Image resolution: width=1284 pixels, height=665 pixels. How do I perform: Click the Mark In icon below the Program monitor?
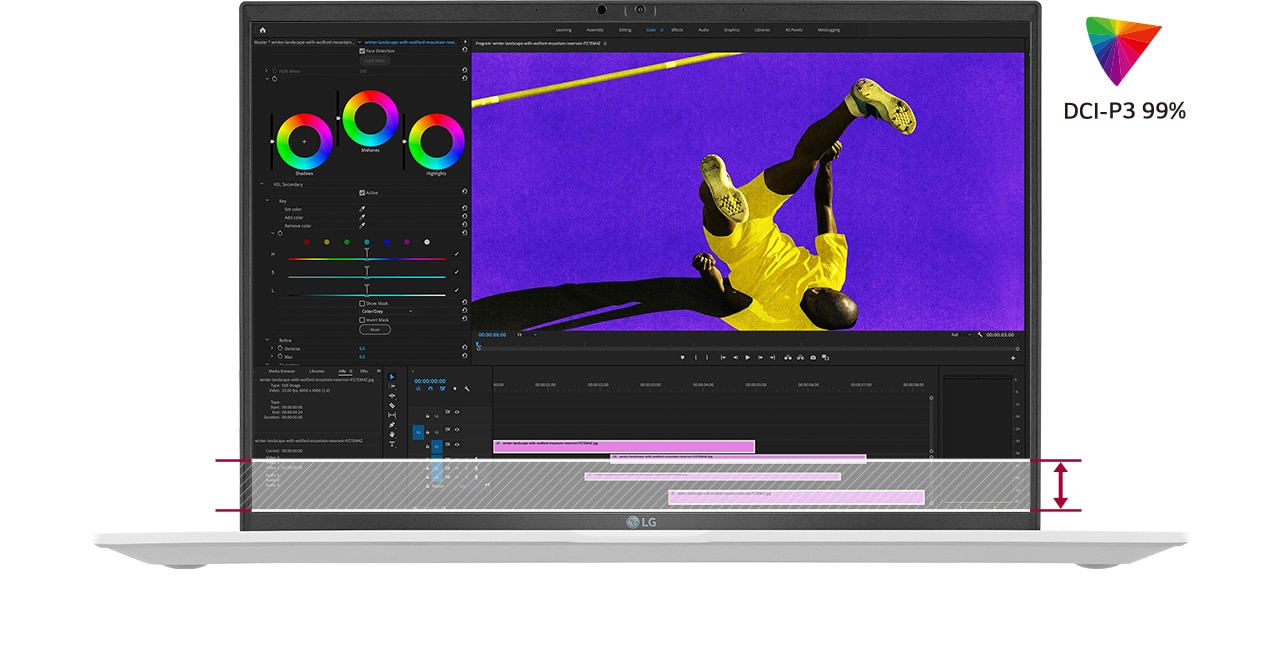tap(696, 357)
